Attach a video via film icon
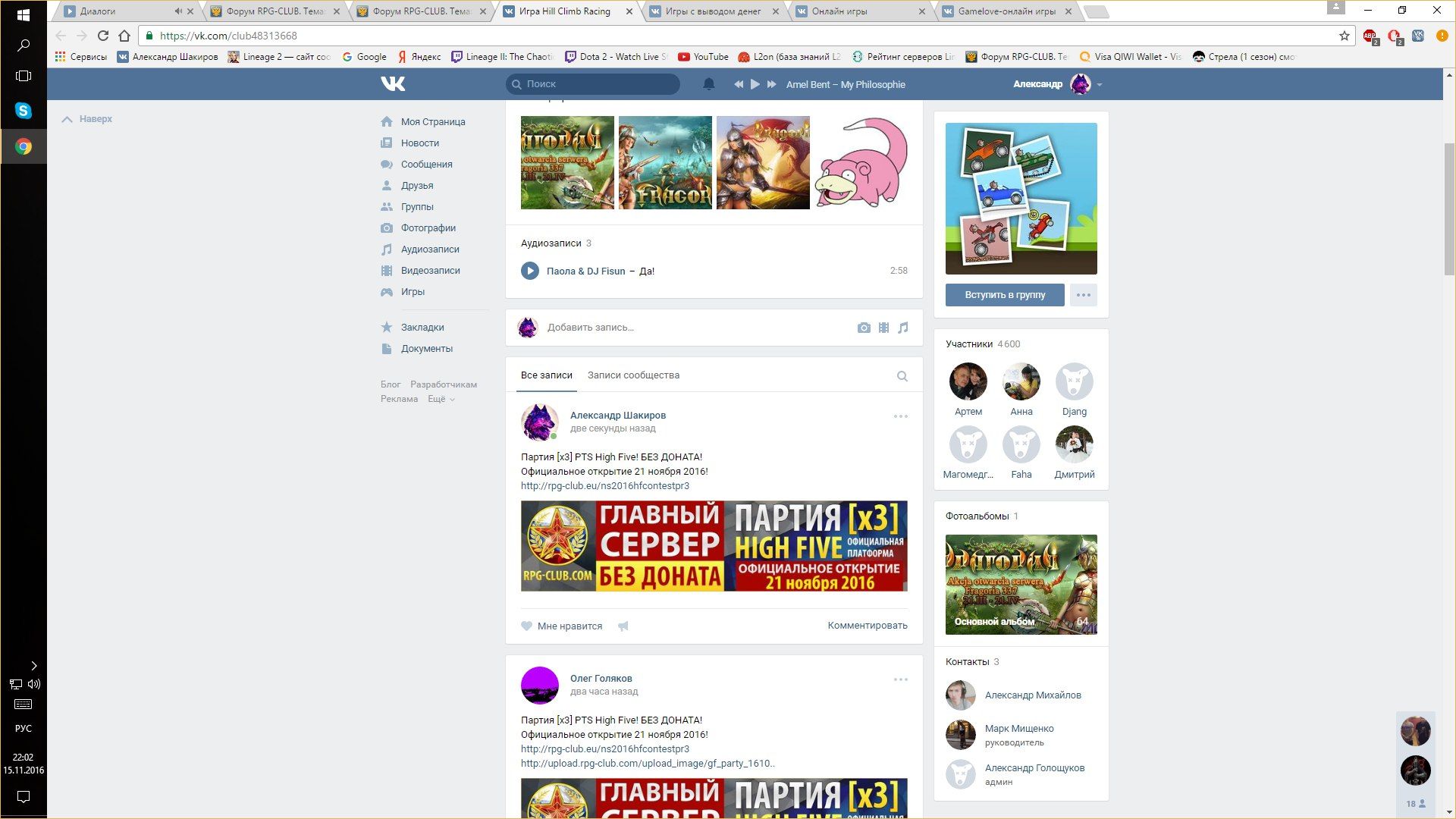Screen dimensions: 1456x819 (883, 328)
